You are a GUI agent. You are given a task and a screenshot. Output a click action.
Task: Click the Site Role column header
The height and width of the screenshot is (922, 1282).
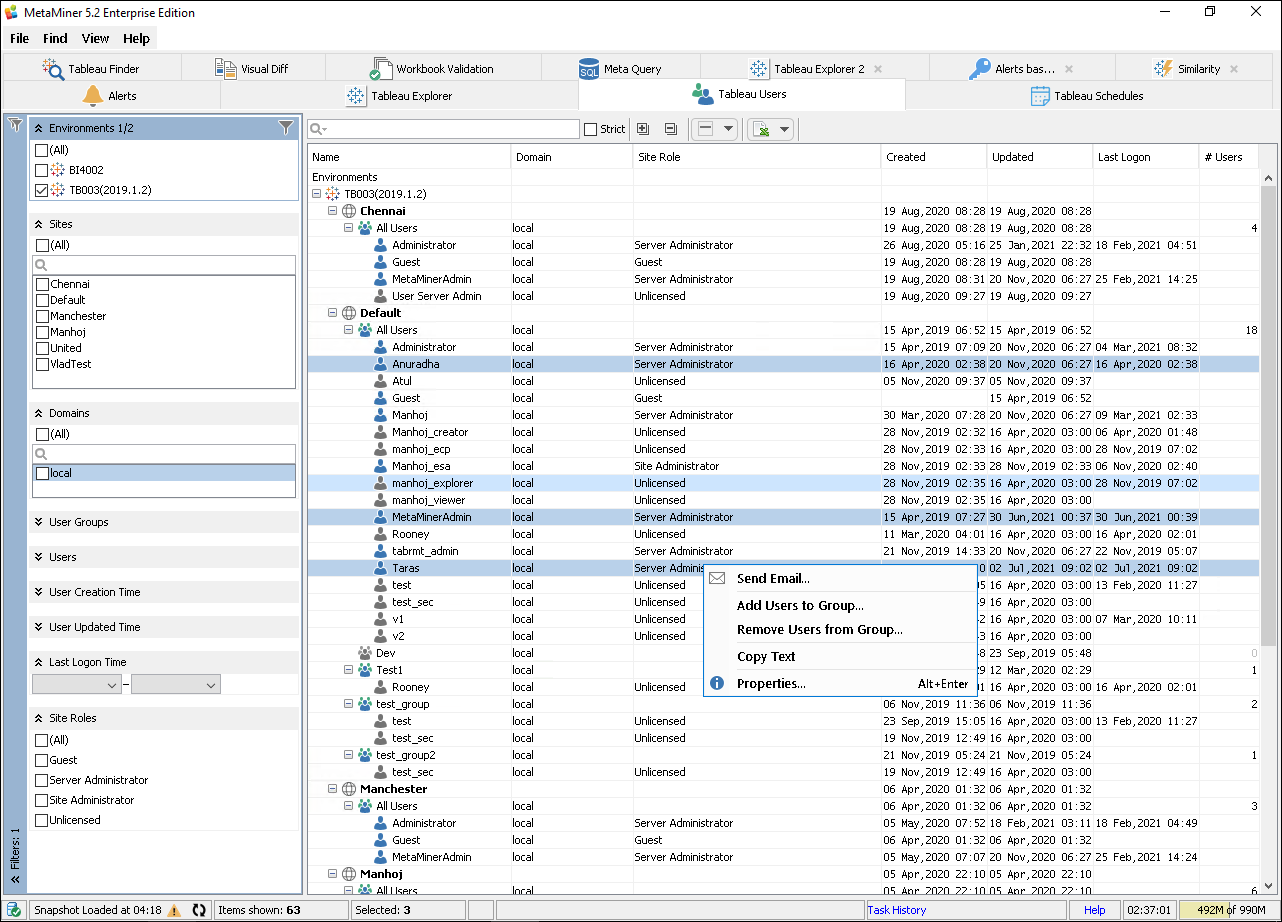(x=757, y=157)
